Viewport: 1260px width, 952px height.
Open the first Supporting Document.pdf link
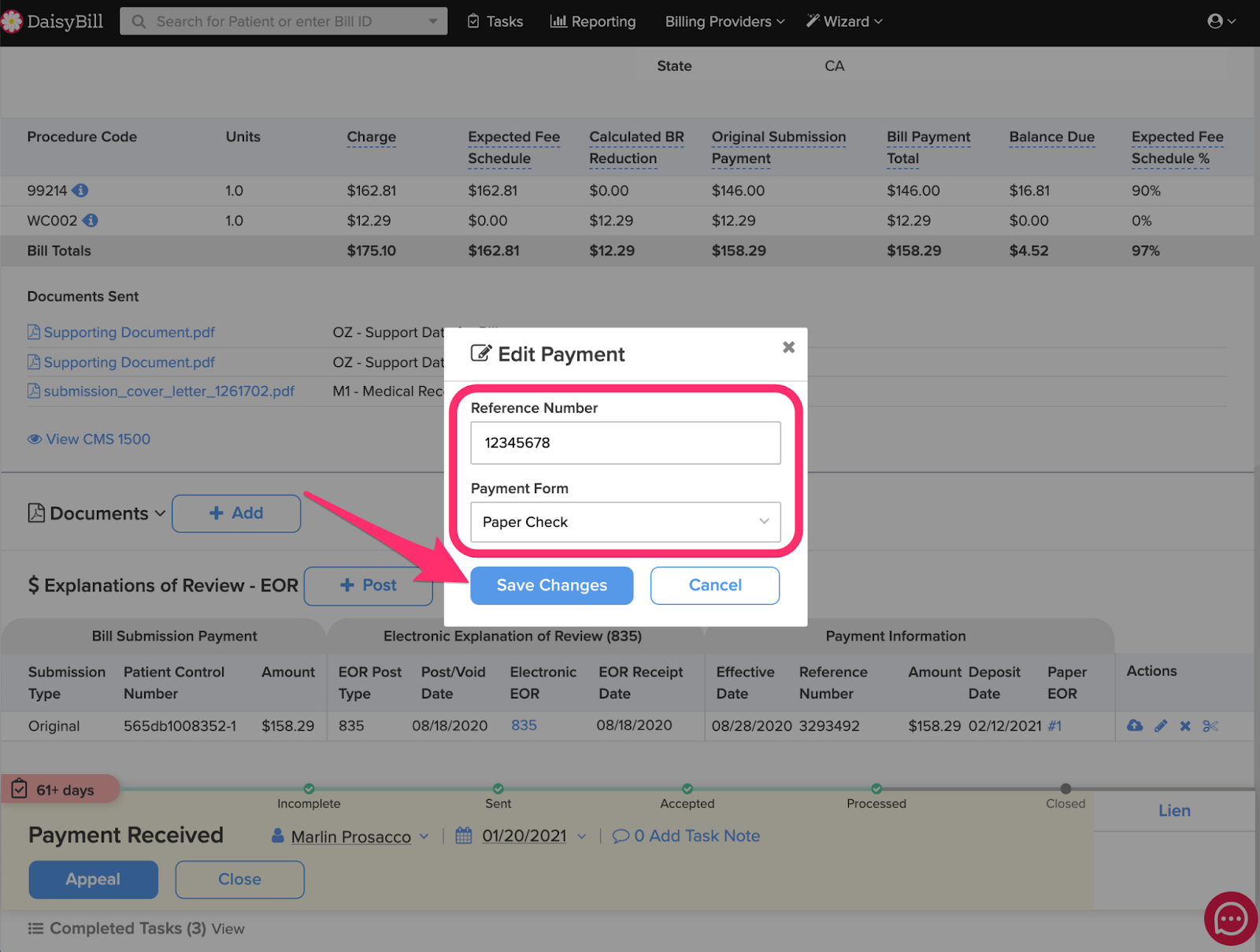[x=129, y=332]
